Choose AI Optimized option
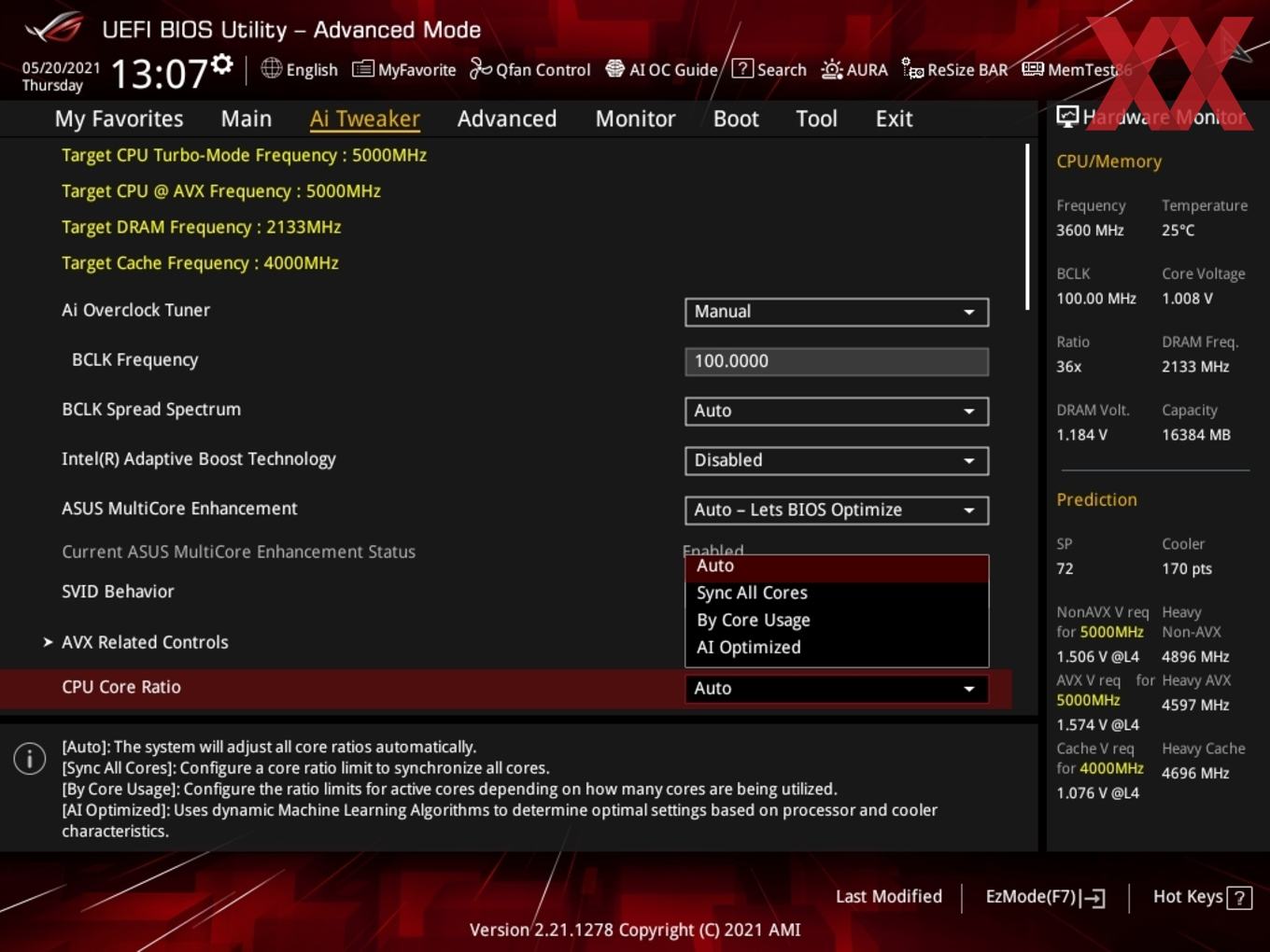This screenshot has height=952, width=1270. (x=837, y=647)
